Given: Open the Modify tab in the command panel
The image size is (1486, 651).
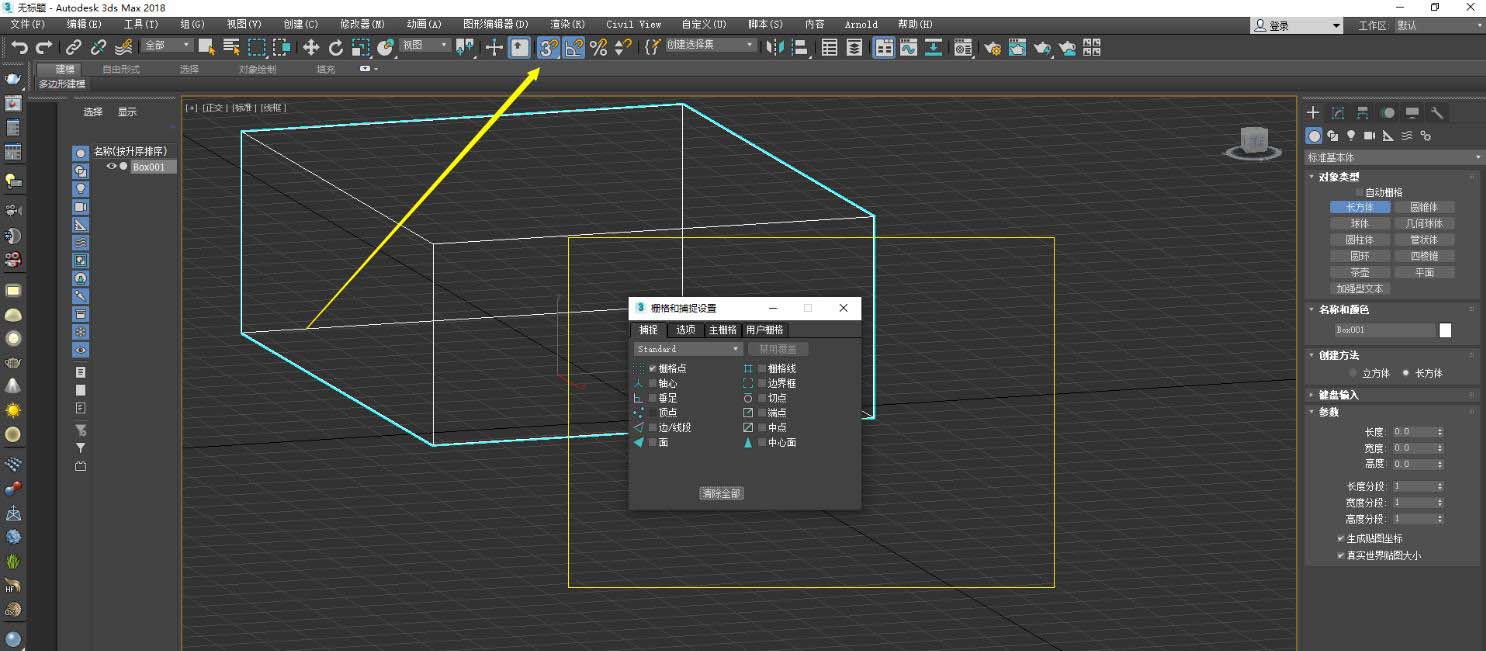Looking at the screenshot, I should (1338, 113).
